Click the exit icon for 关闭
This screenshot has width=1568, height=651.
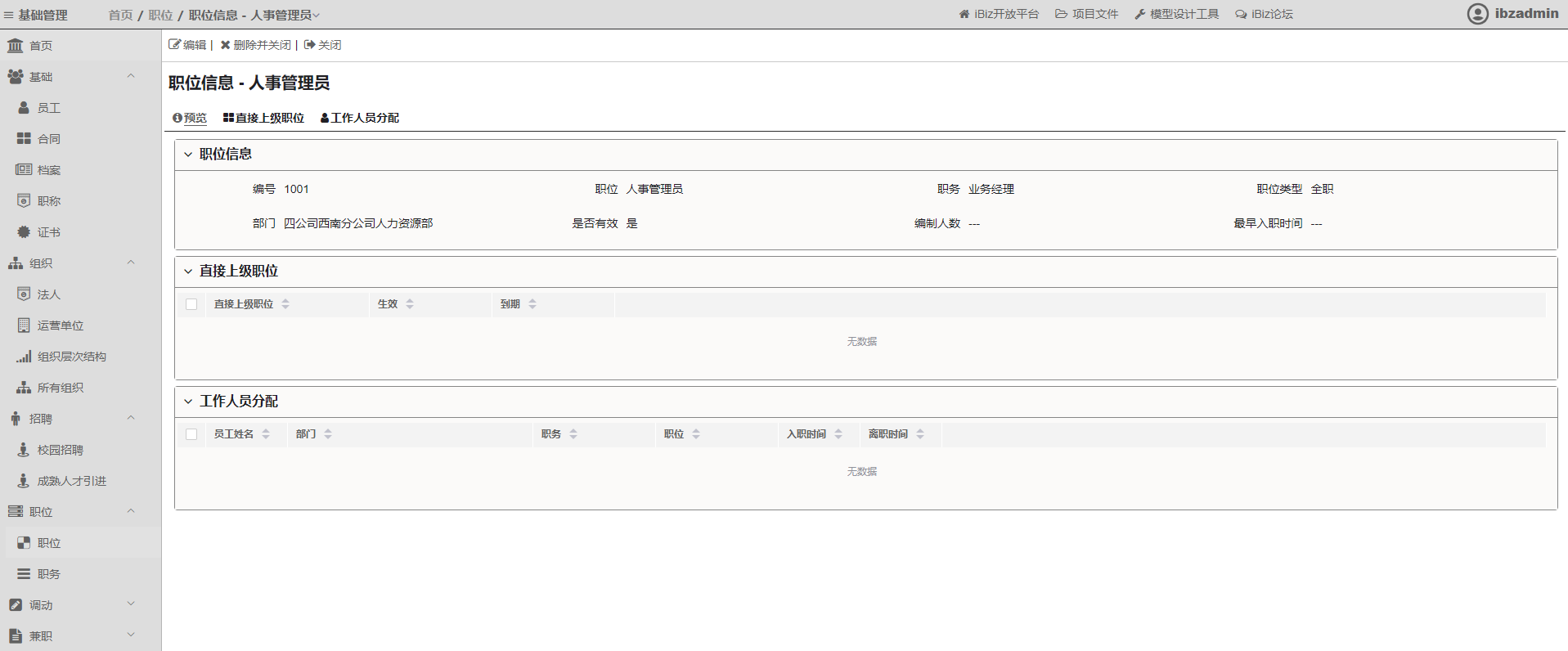tap(309, 45)
